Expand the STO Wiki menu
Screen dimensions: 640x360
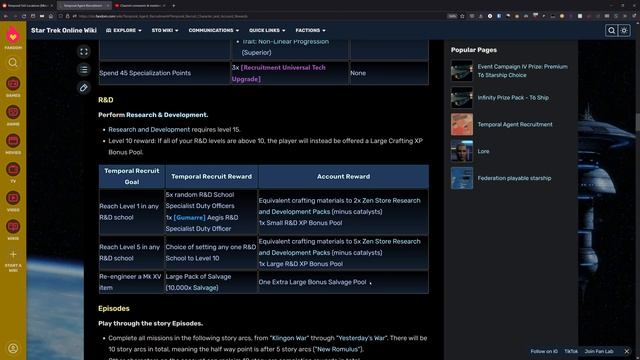(x=165, y=31)
